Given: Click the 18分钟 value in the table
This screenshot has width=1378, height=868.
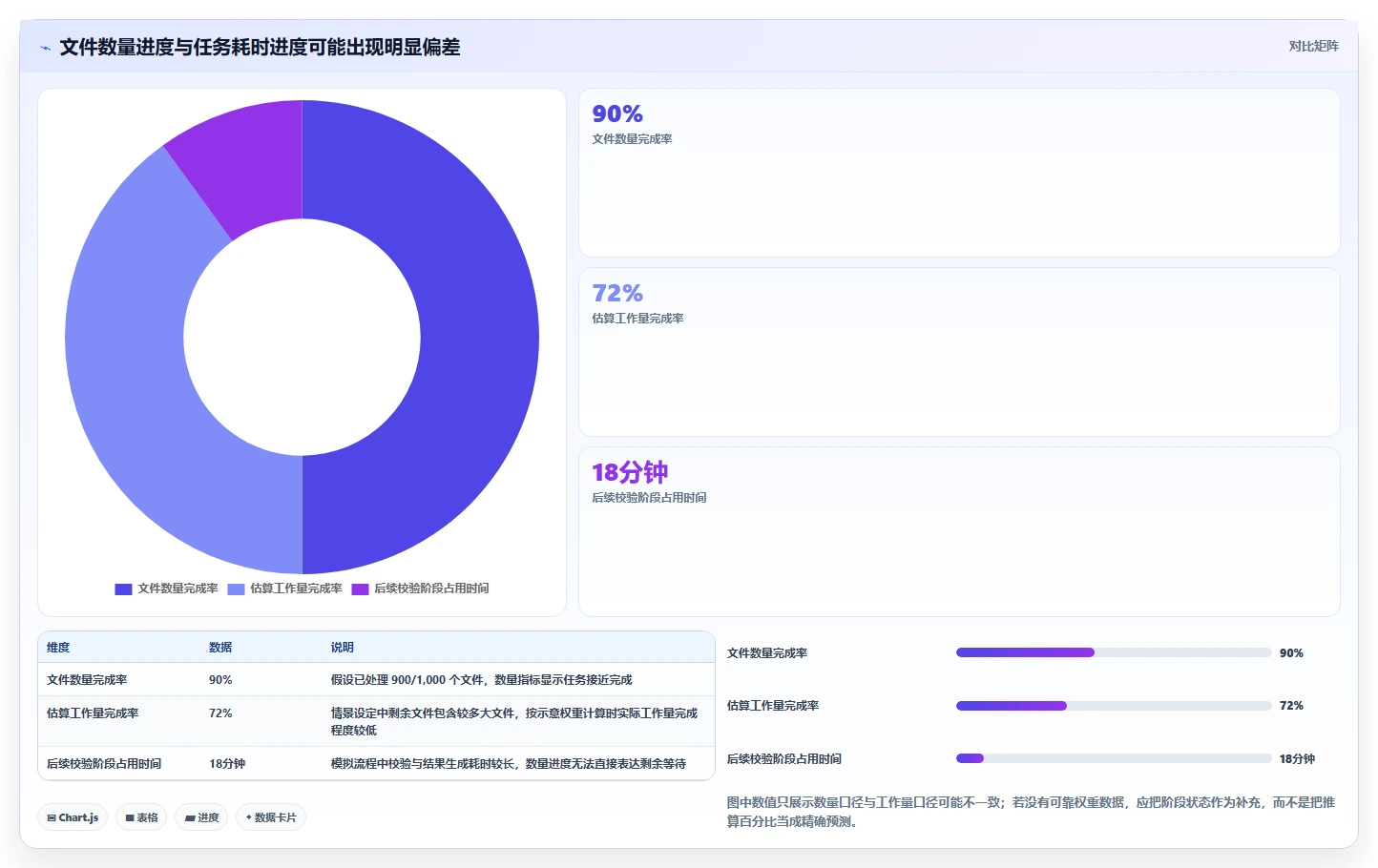Looking at the screenshot, I should 227,764.
